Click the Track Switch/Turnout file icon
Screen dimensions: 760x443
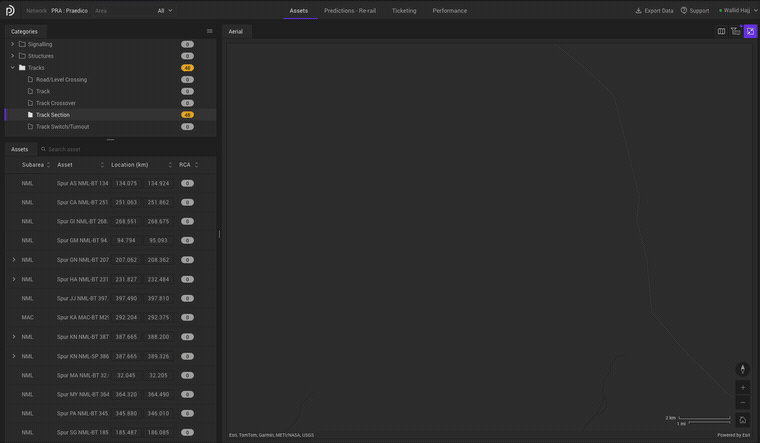point(31,127)
